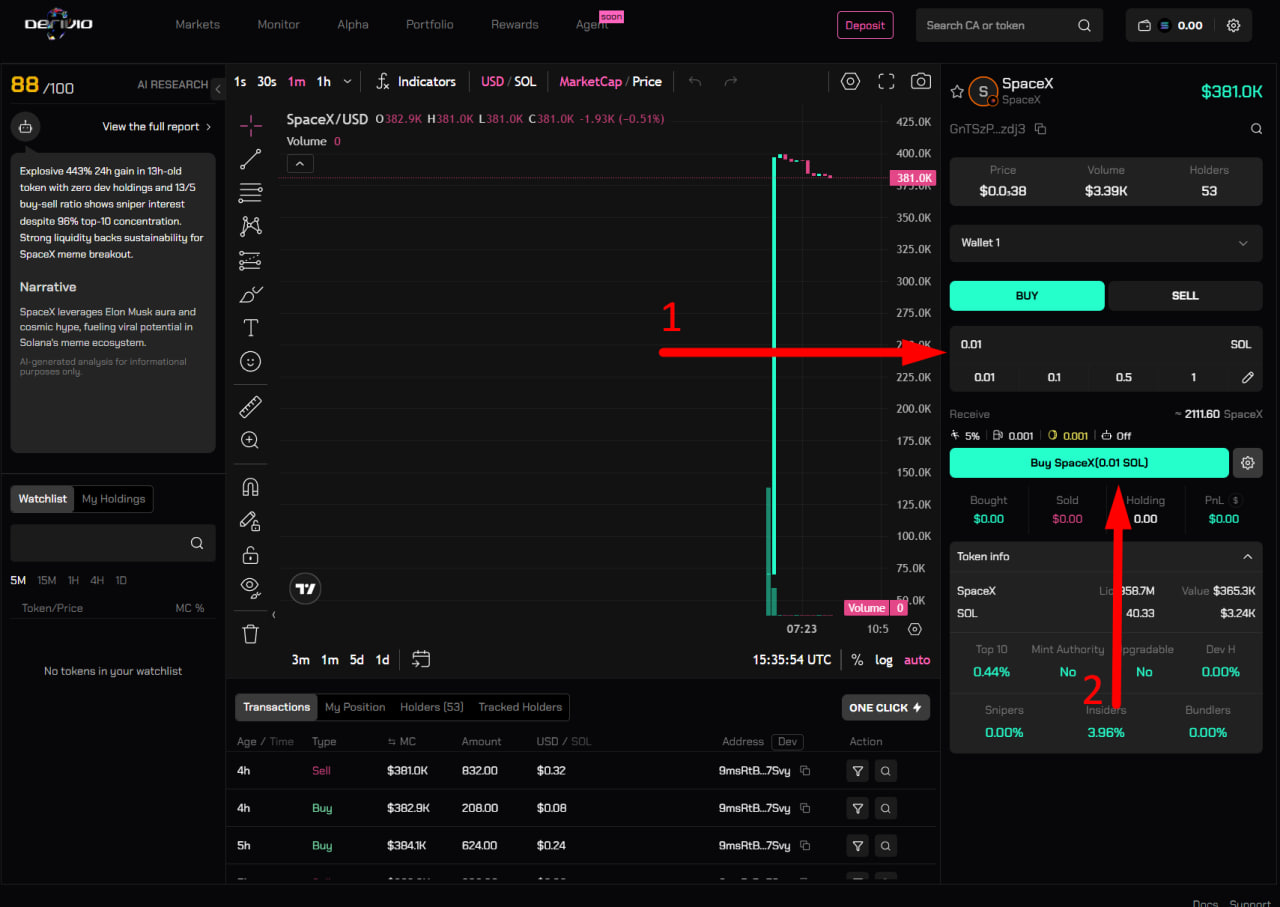Open the emoji sticker tool

pos(251,361)
